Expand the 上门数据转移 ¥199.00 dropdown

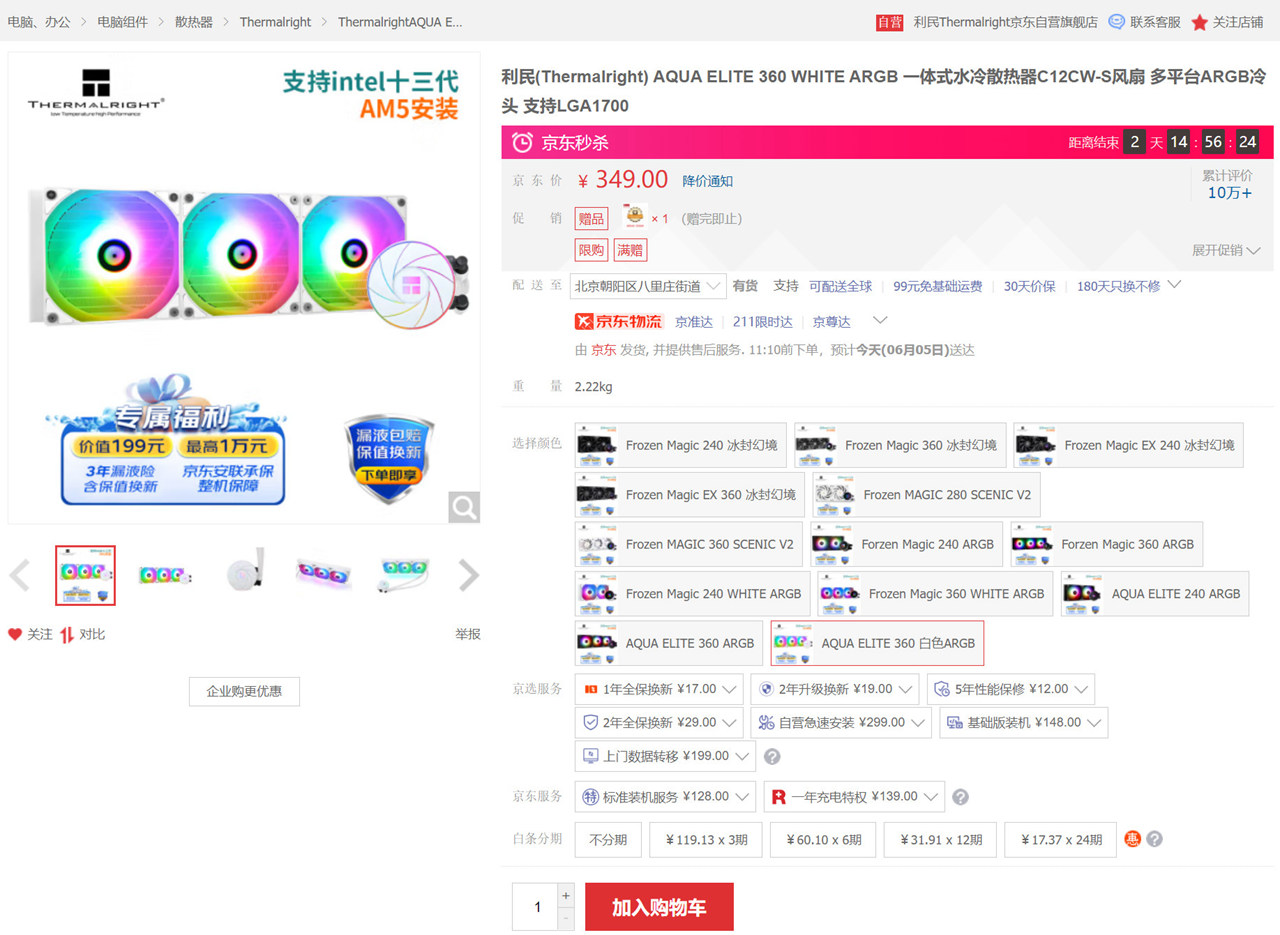tap(665, 757)
